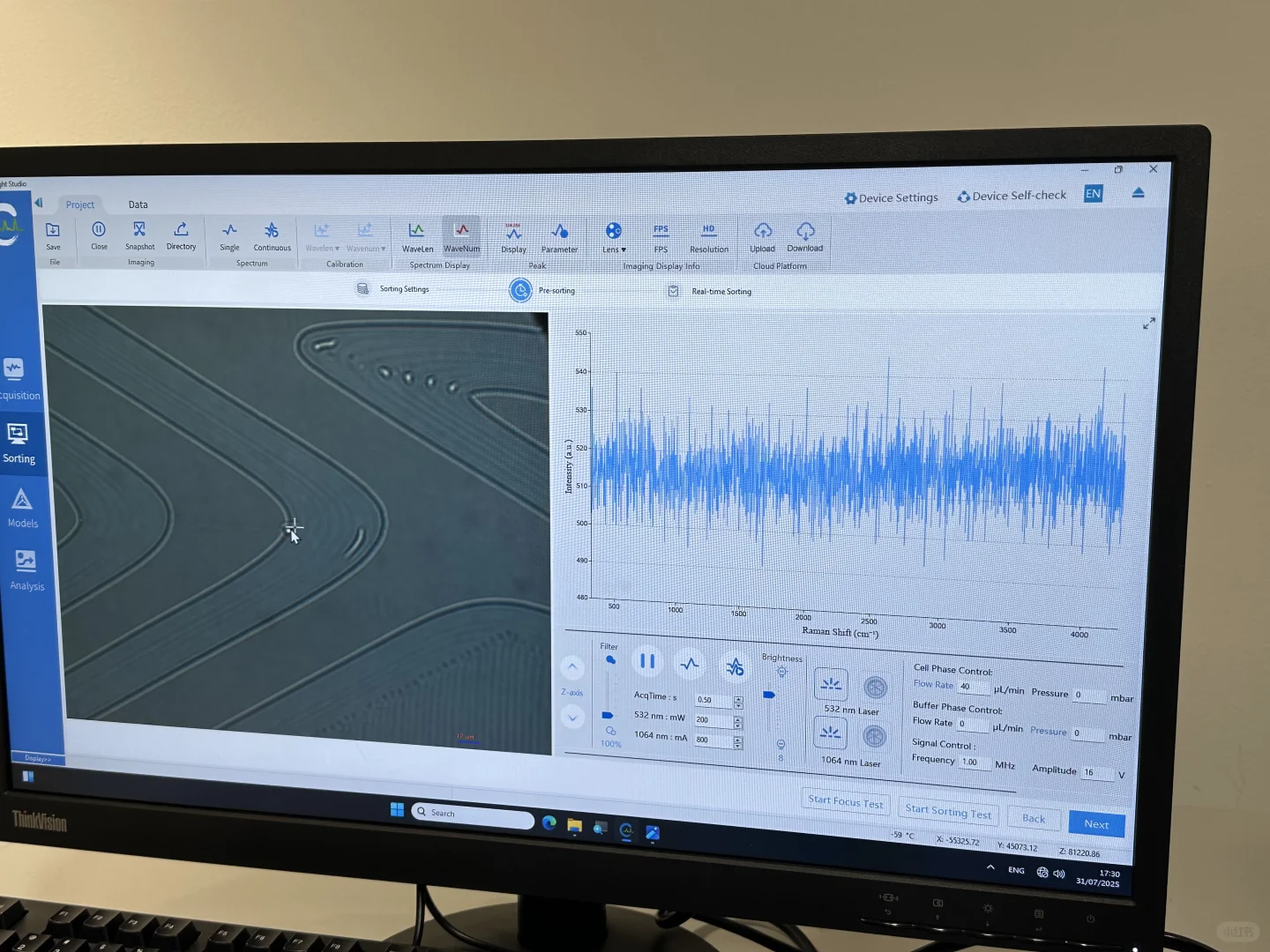Click the eject icon beside EN

(x=1138, y=192)
